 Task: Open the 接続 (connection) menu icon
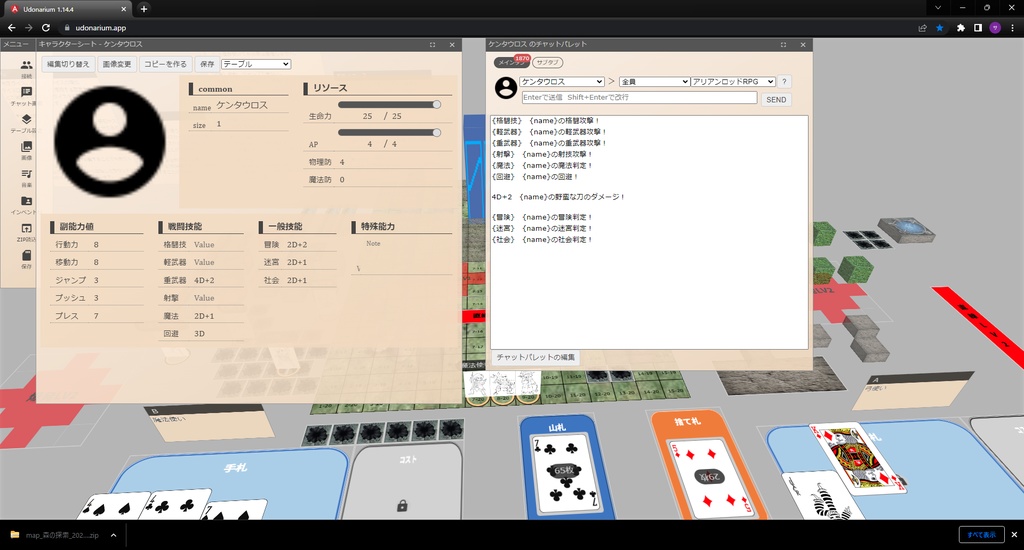[x=26, y=65]
